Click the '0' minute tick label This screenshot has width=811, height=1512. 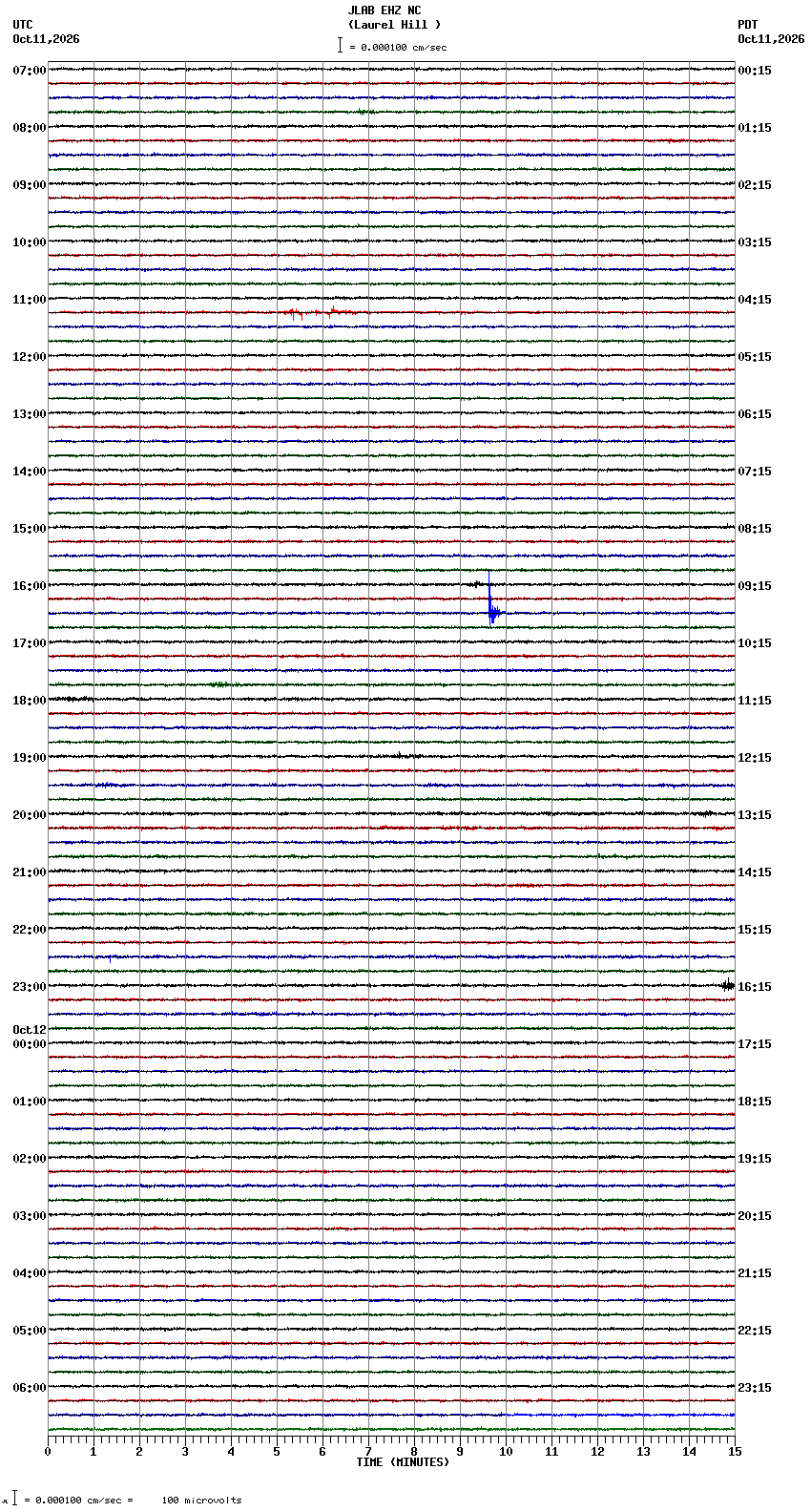(48, 1452)
